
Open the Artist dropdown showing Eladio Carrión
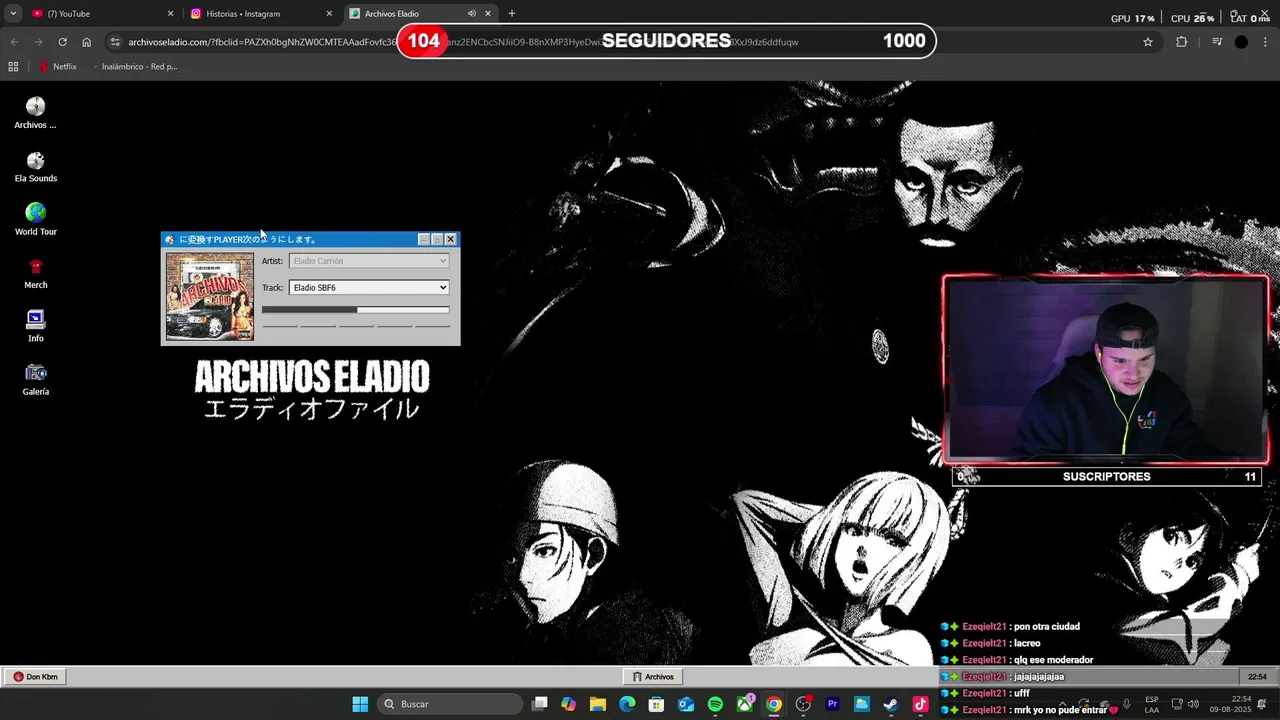[369, 261]
